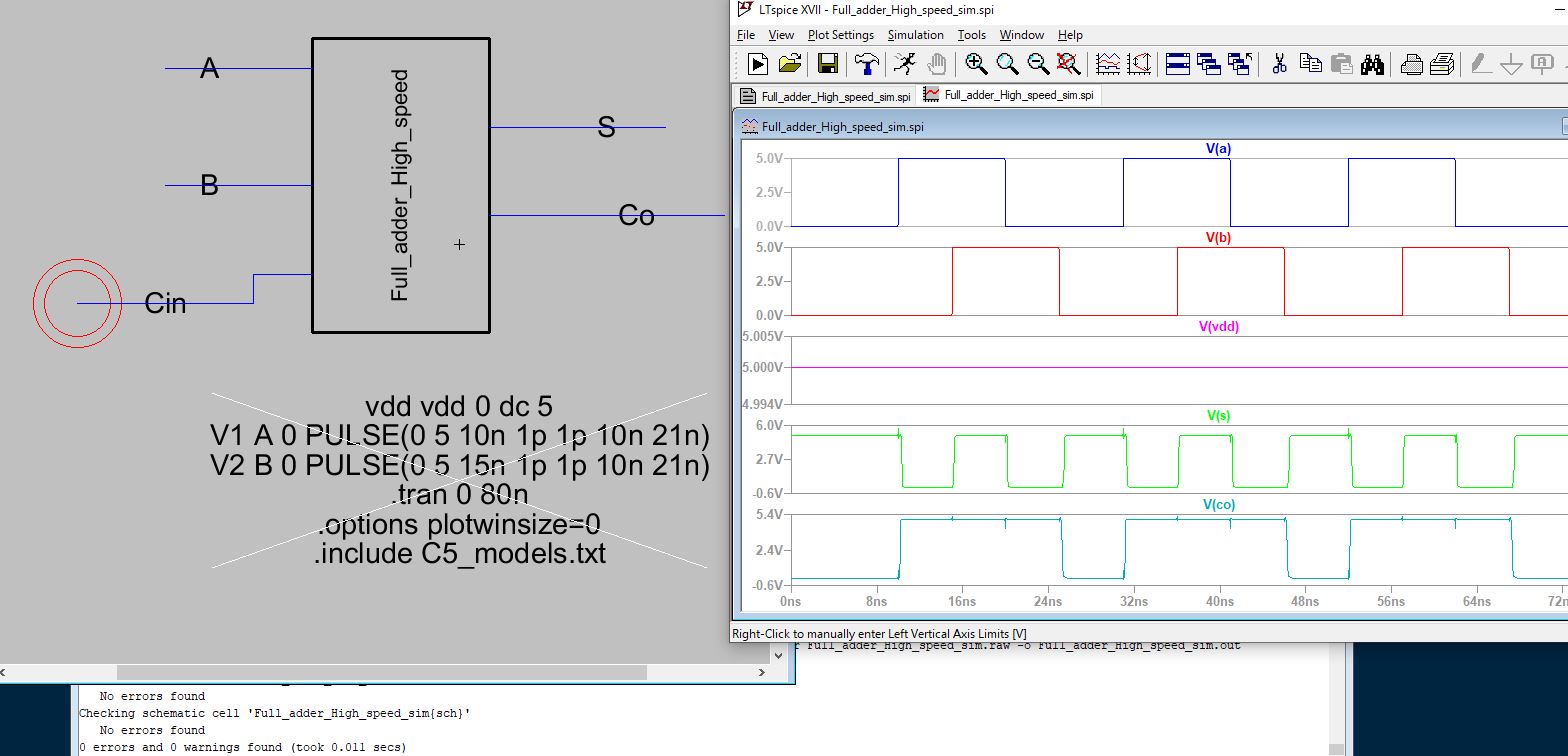Switch to the waveform plot tab

coord(1009,96)
